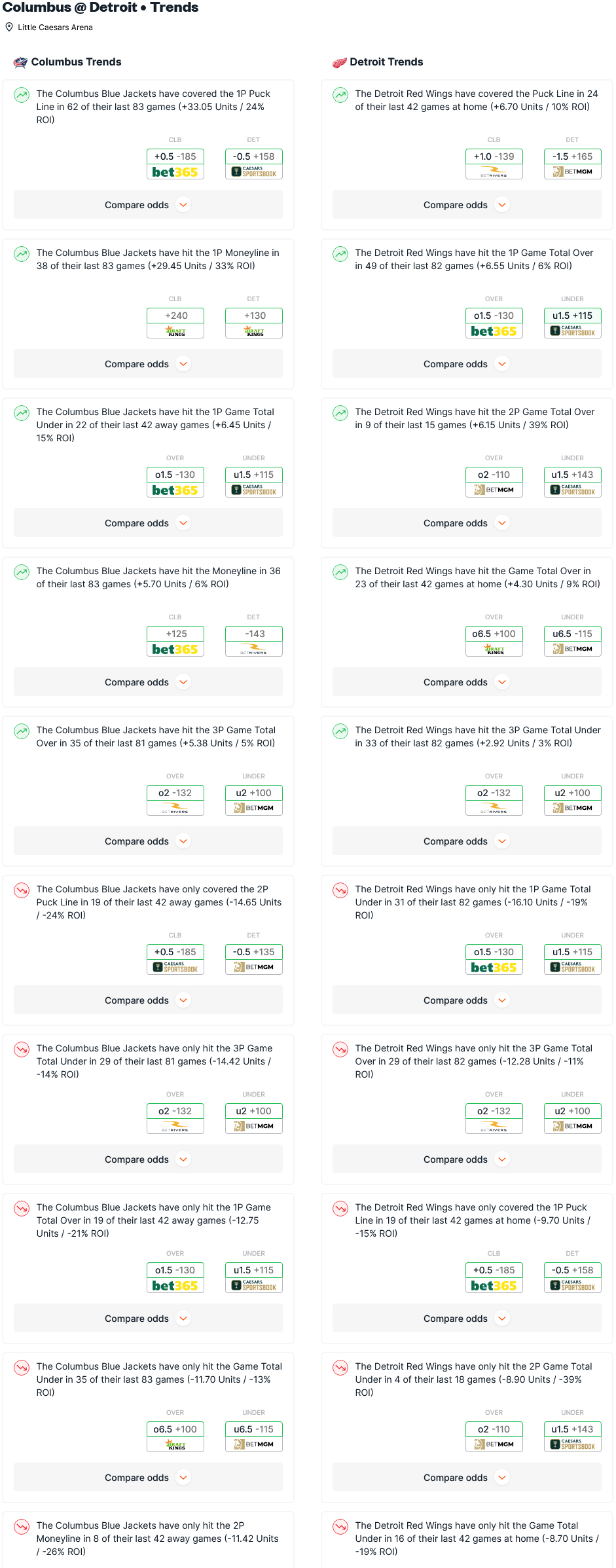The image size is (616, 1568).
Task: Select the +240 Columbus 1P moneyline odds
Action: (175, 316)
